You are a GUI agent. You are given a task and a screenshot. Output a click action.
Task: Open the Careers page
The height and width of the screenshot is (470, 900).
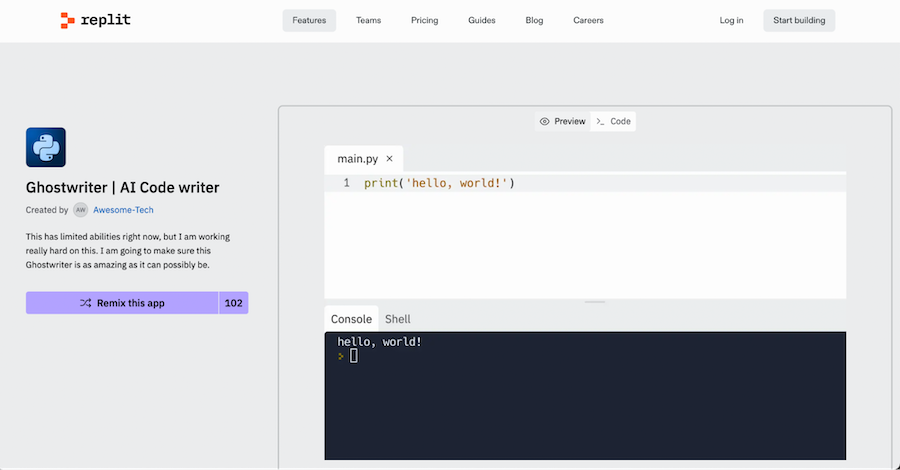588,21
